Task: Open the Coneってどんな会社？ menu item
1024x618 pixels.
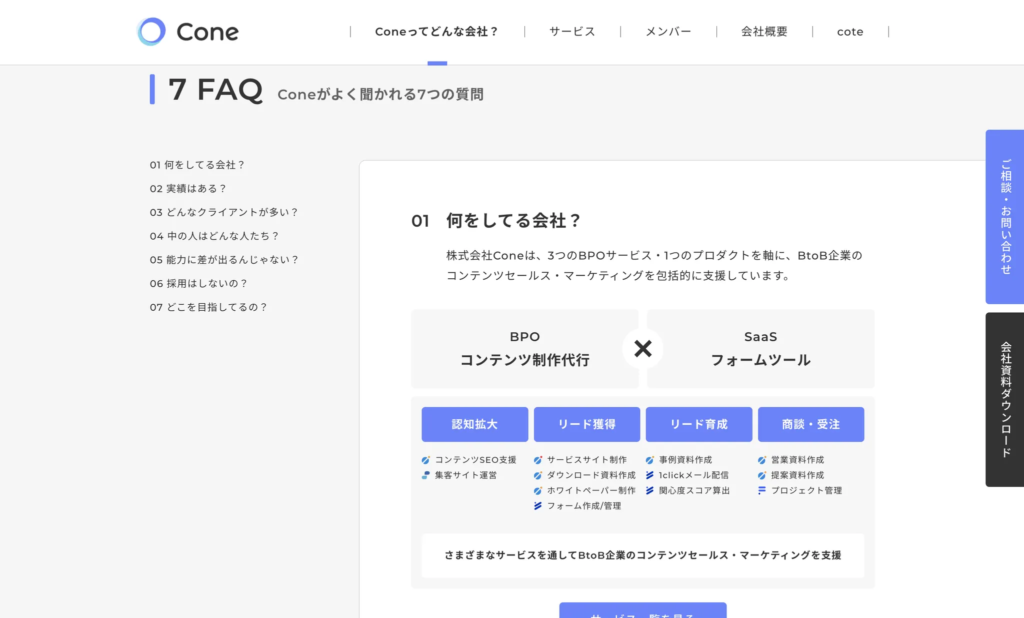Action: pos(436,32)
